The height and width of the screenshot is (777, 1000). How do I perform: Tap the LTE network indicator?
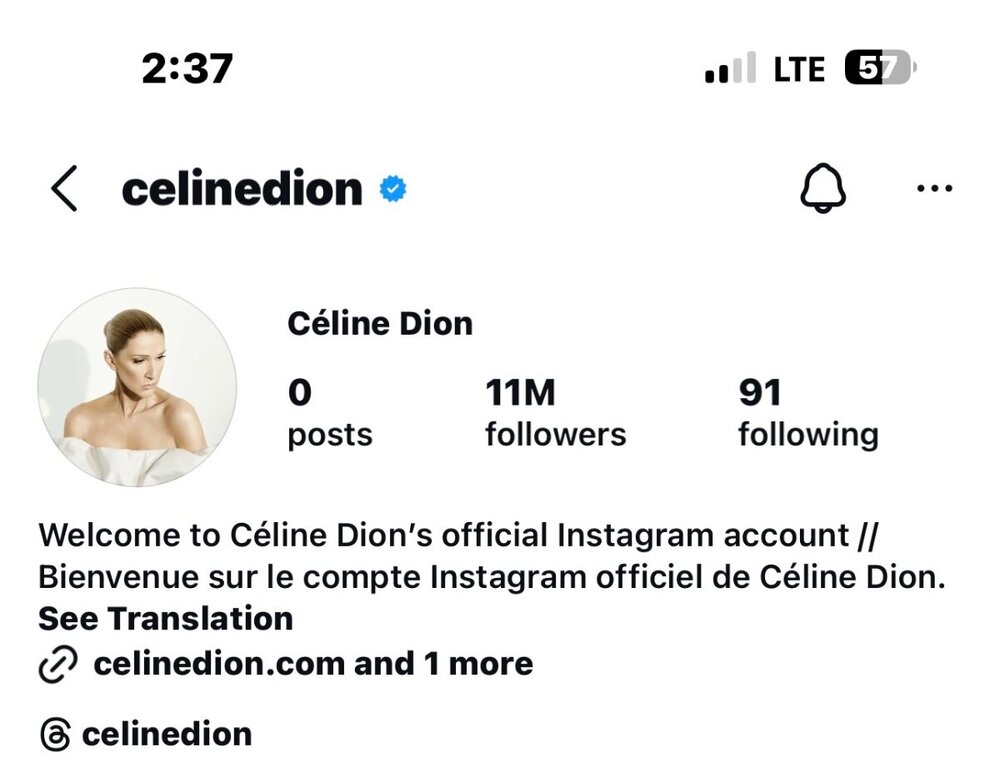pyautogui.click(x=799, y=69)
